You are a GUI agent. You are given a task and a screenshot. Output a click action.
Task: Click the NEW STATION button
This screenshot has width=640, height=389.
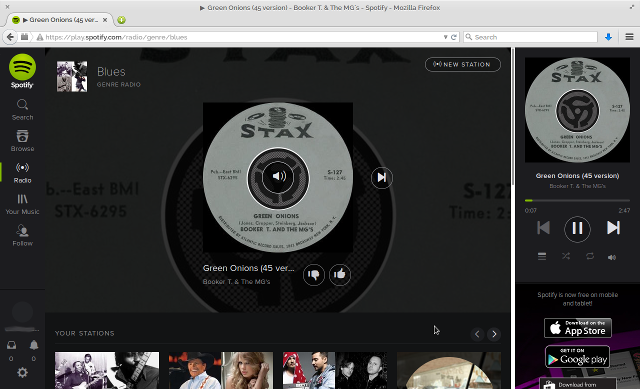463,64
